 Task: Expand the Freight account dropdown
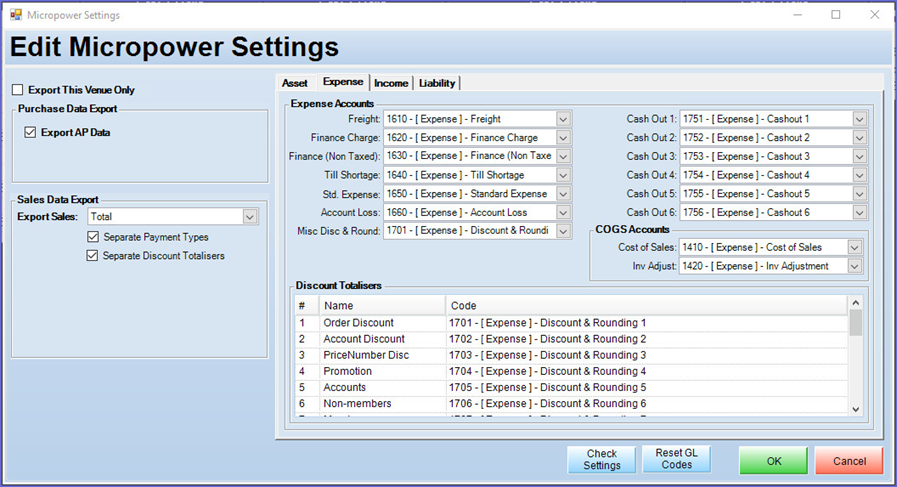point(563,119)
